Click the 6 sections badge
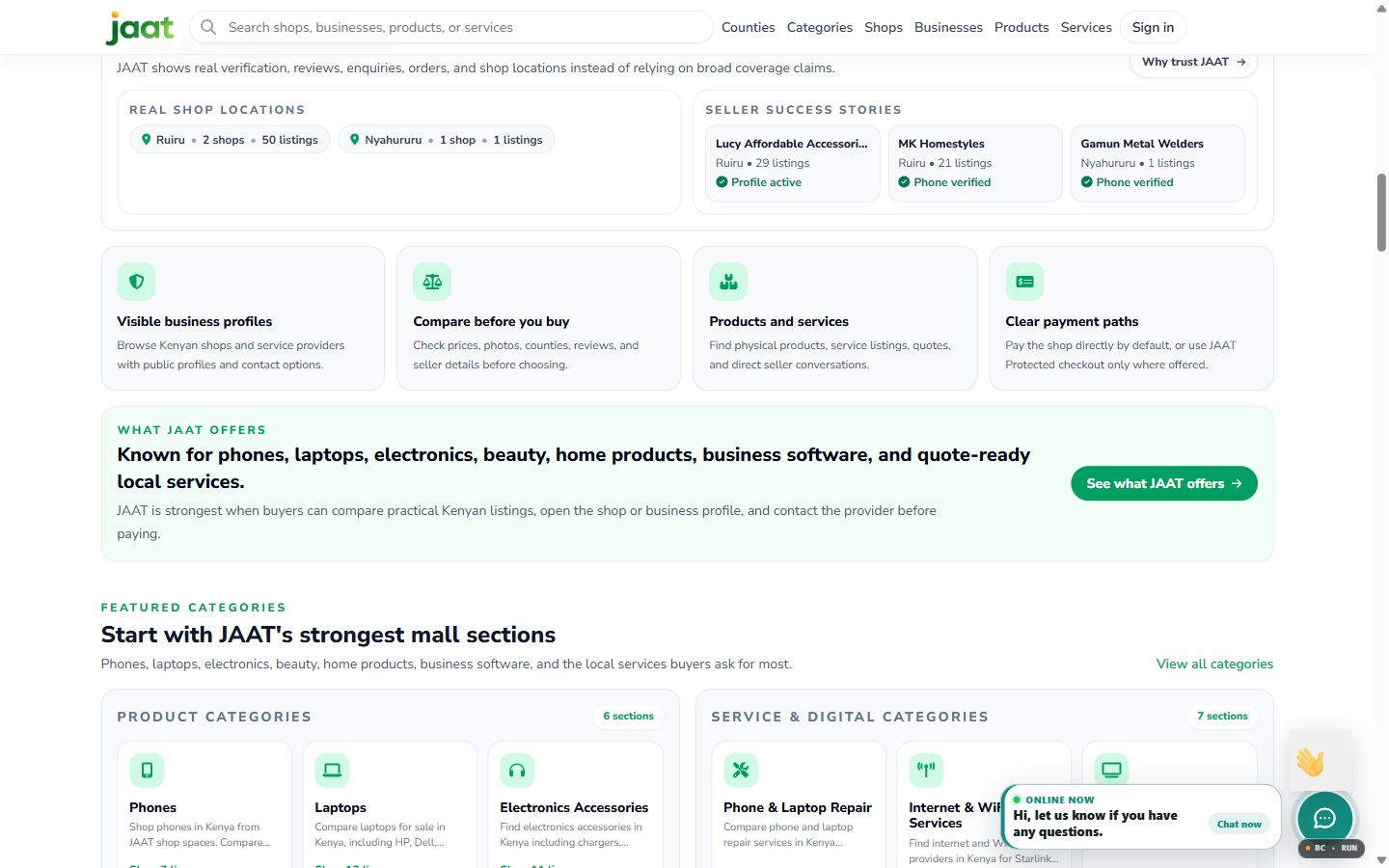The height and width of the screenshot is (868, 1389). 628,716
